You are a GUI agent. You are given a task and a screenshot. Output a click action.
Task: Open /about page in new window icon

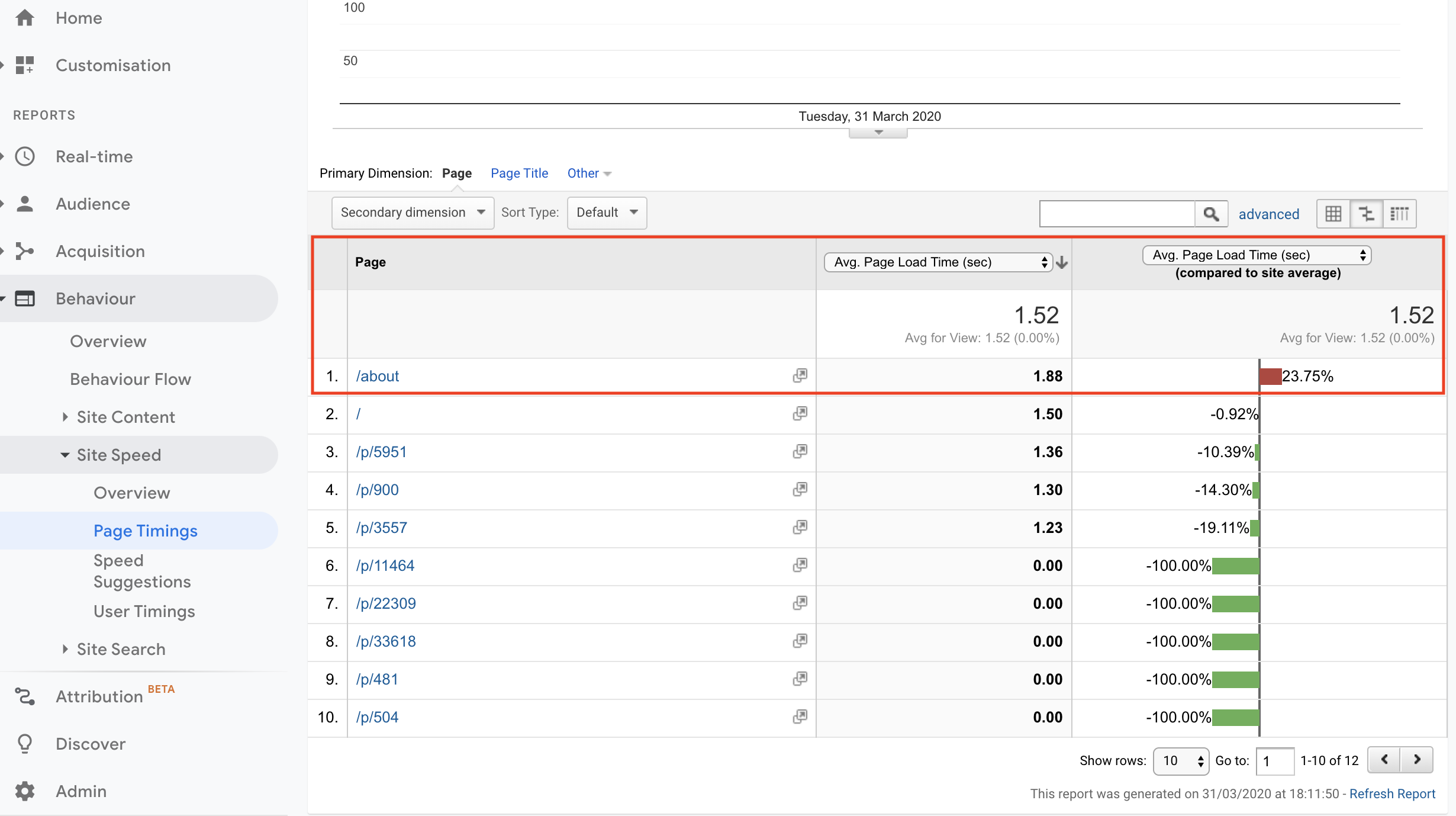pyautogui.click(x=800, y=375)
